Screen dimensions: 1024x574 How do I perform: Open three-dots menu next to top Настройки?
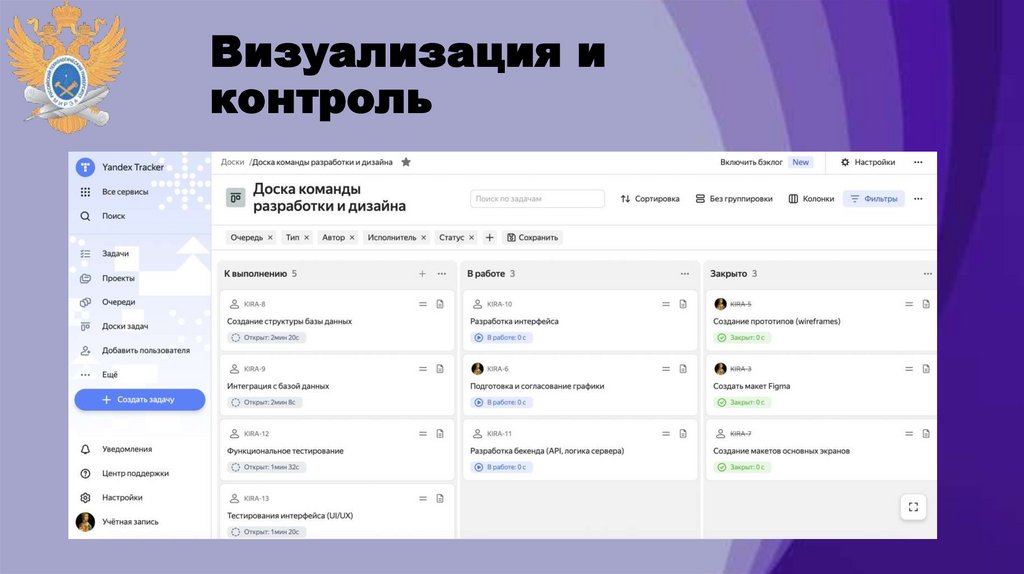coord(918,162)
